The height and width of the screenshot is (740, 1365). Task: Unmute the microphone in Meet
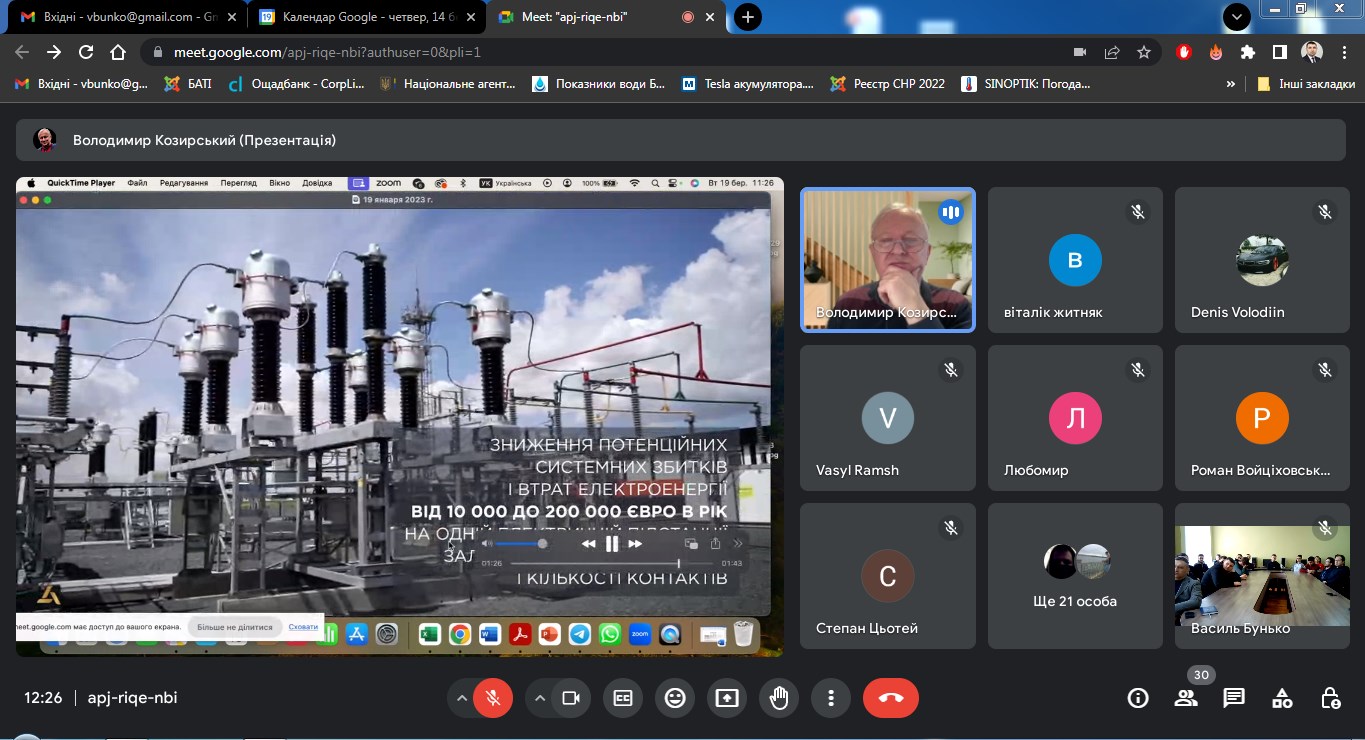click(493, 698)
